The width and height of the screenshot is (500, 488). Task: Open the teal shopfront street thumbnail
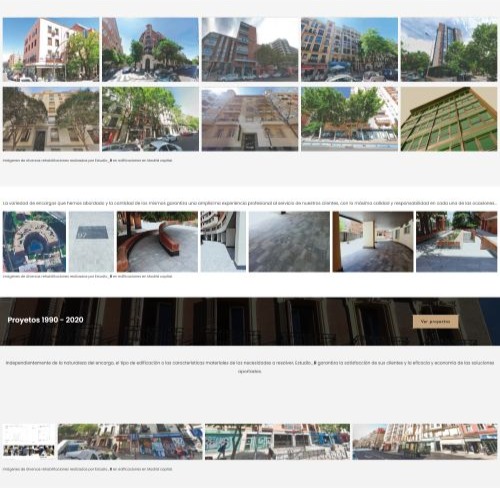point(277,442)
